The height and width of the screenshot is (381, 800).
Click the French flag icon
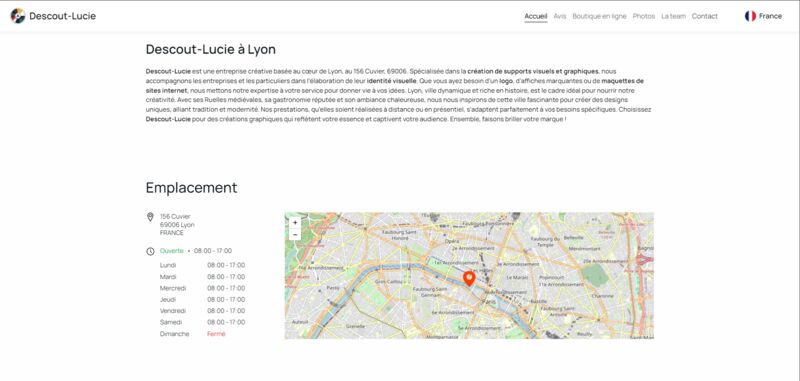point(750,16)
